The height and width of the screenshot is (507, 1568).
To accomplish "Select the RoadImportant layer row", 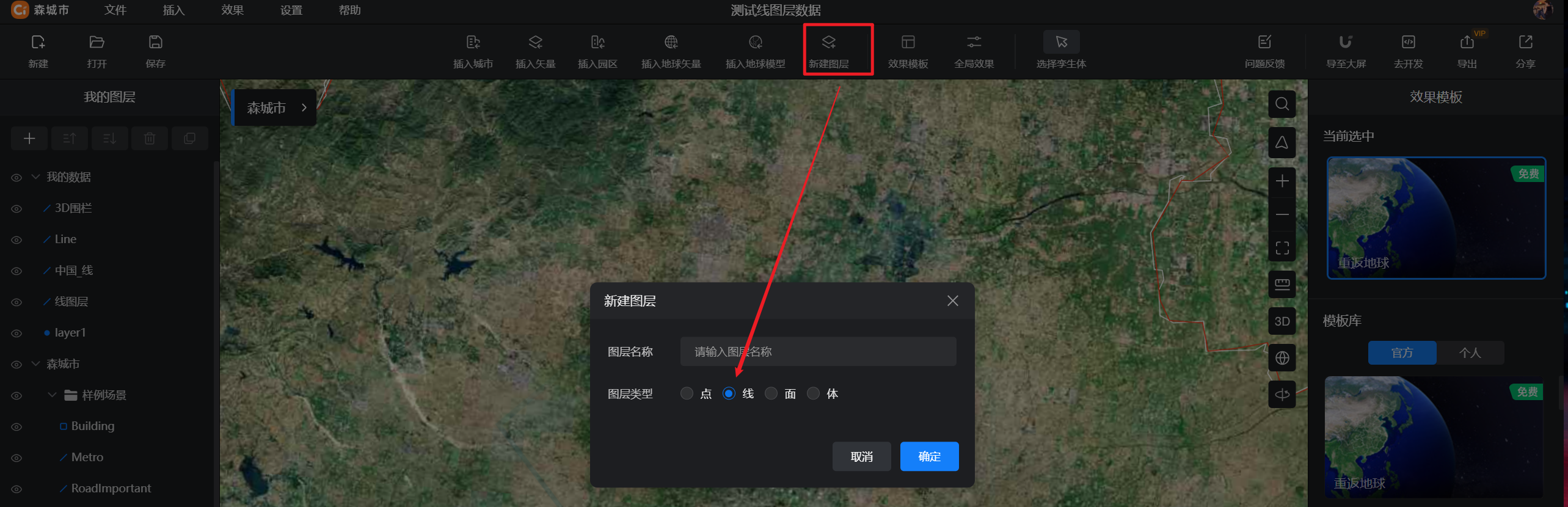I will coord(110,489).
